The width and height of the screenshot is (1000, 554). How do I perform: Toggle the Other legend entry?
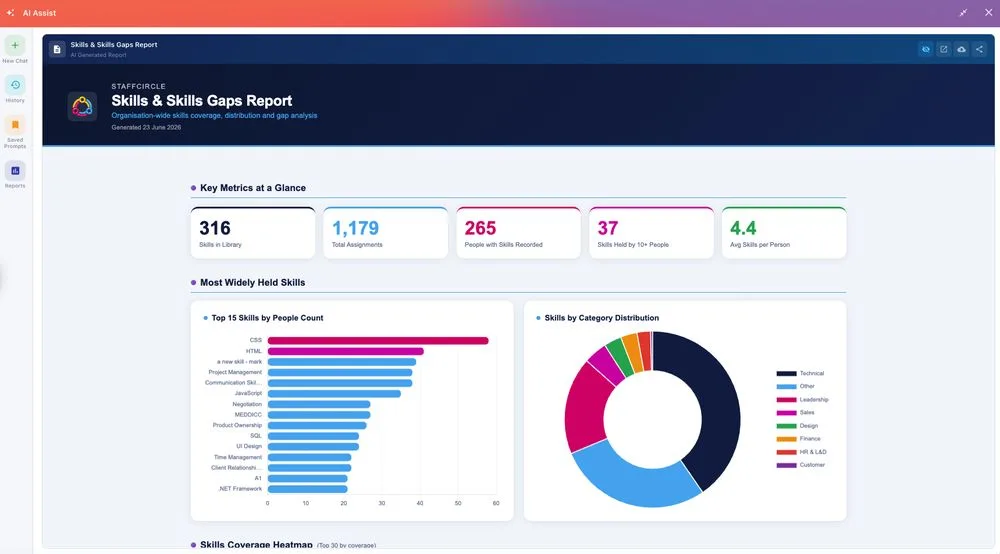pyautogui.click(x=795, y=386)
